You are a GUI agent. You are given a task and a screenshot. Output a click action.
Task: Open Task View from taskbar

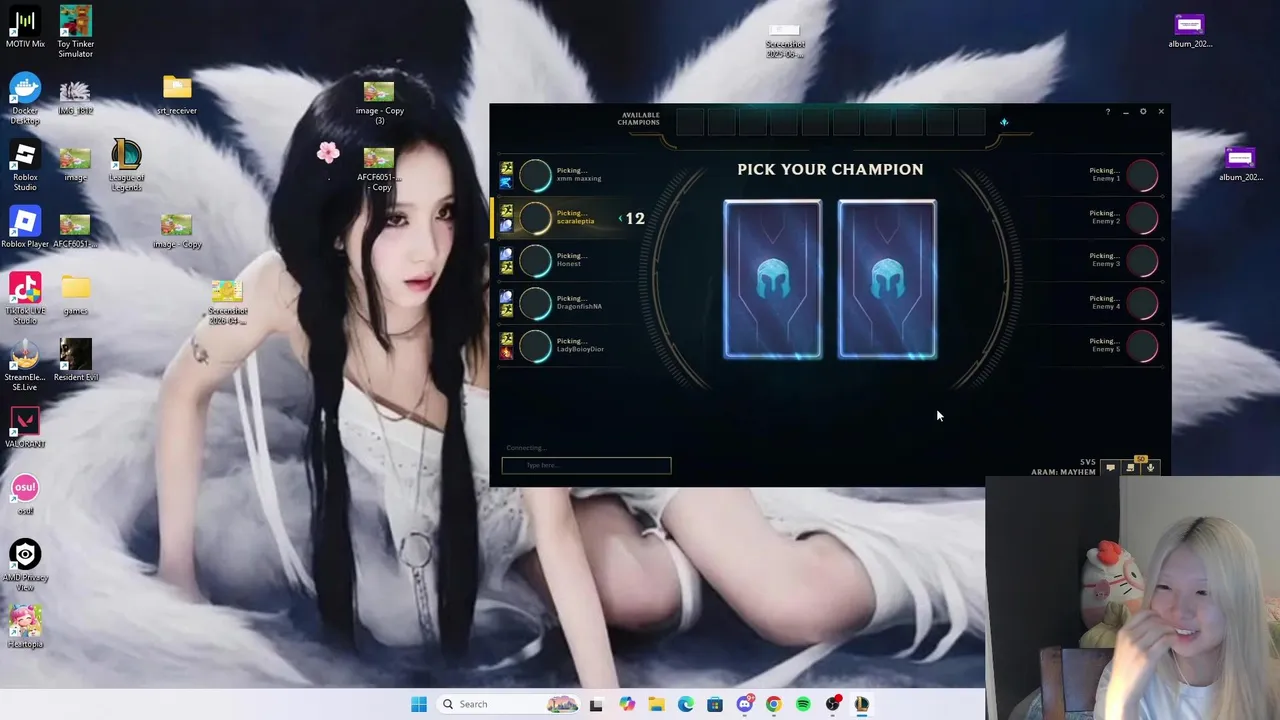596,704
